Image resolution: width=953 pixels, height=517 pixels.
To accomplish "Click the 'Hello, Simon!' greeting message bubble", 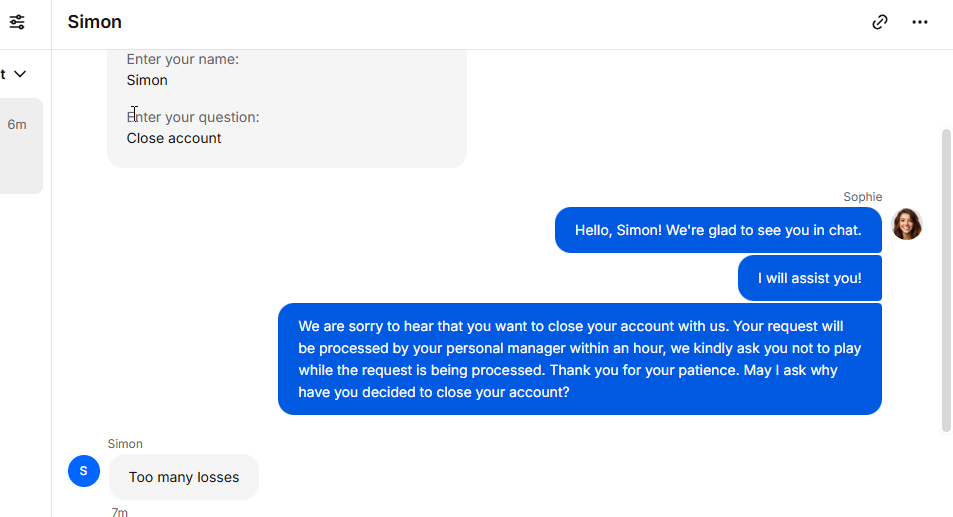I will click(x=718, y=230).
